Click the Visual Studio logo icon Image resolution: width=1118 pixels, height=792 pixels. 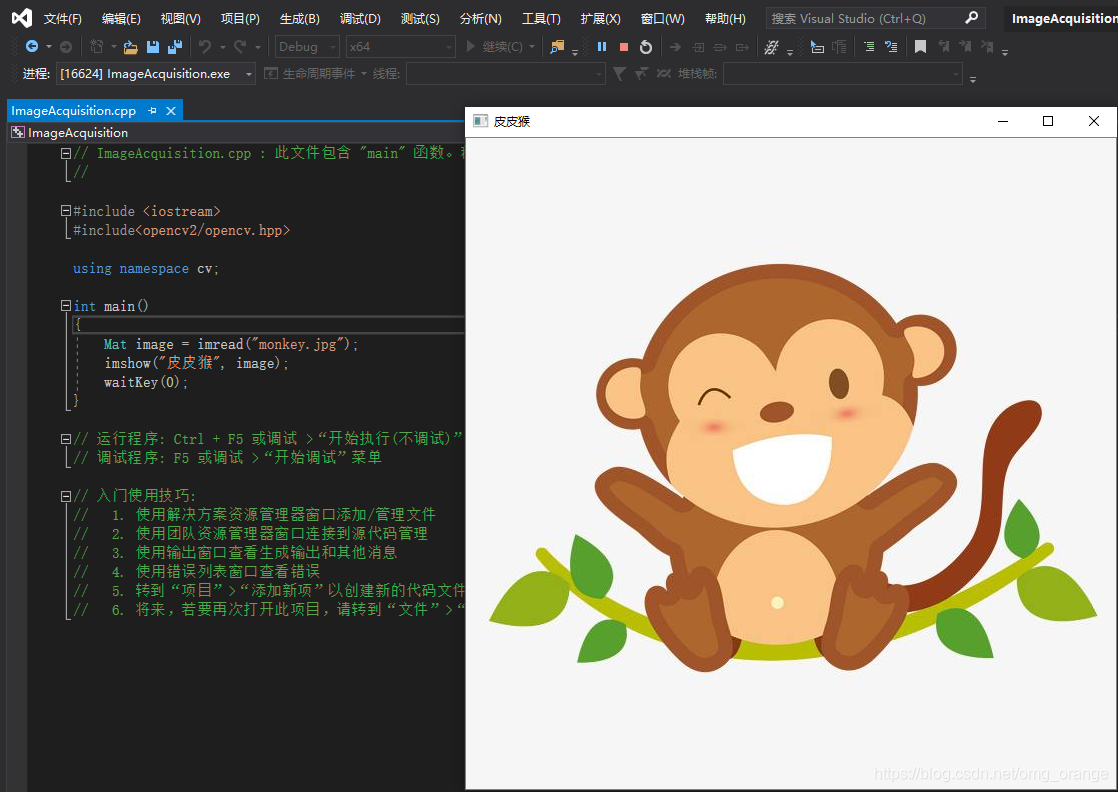21,18
